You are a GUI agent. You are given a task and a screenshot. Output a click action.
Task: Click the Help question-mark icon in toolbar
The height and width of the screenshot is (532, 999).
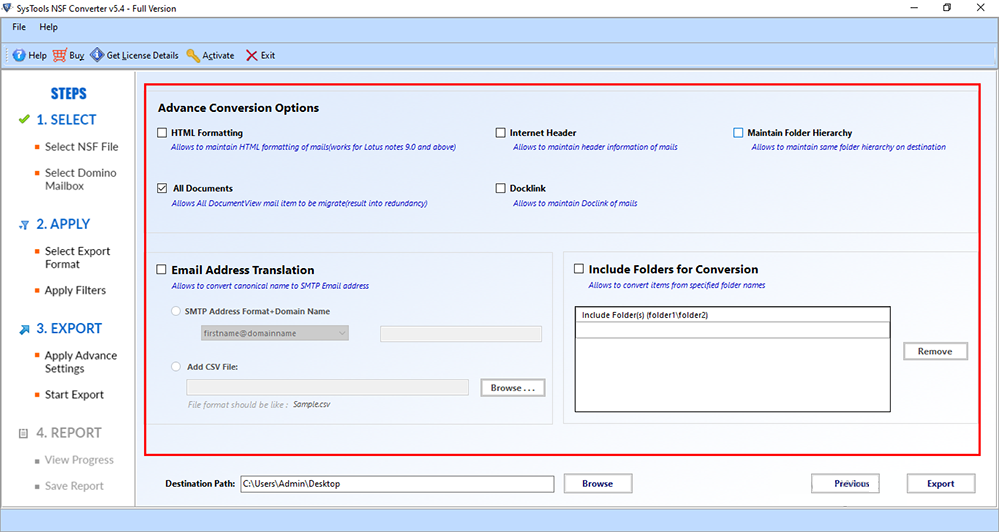(19, 55)
